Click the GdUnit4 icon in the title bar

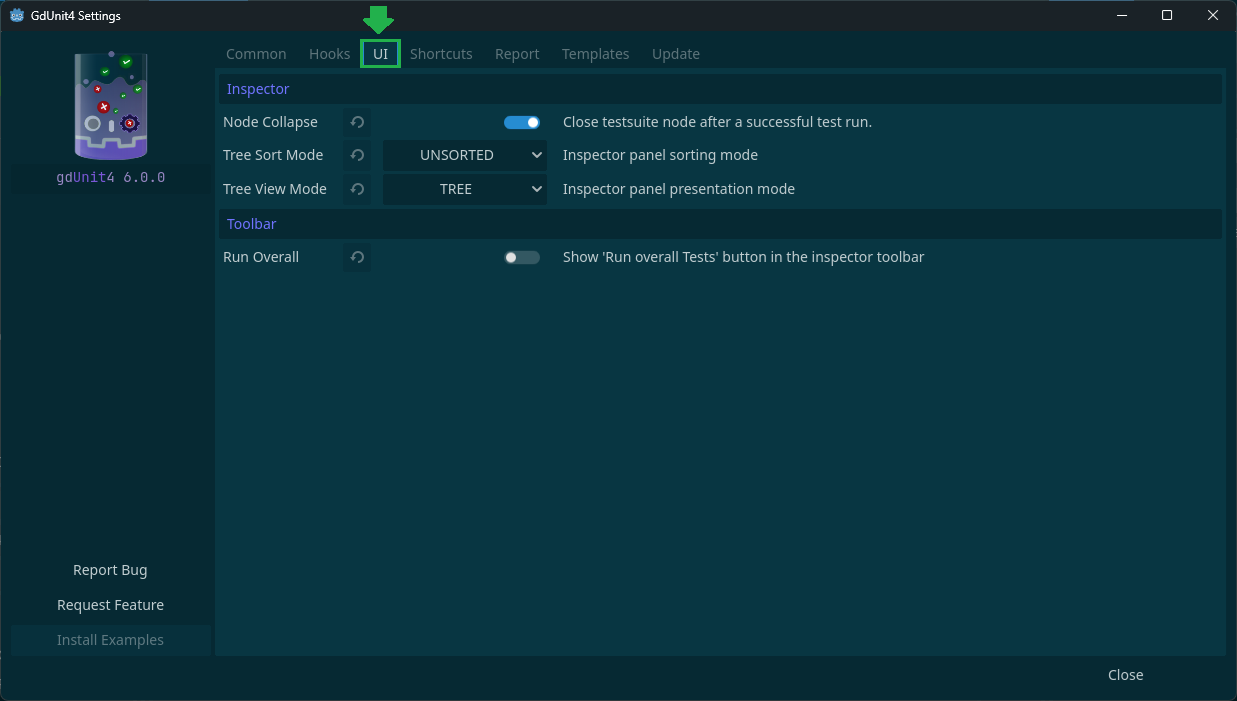point(16,15)
